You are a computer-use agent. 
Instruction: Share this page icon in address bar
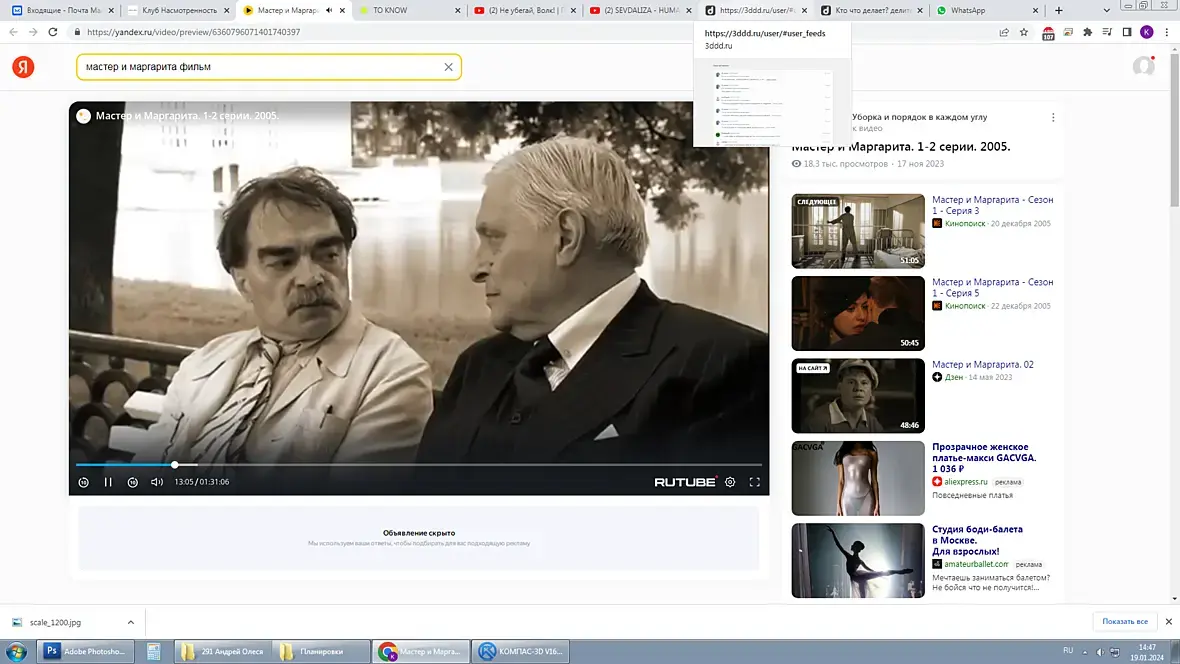click(1004, 32)
